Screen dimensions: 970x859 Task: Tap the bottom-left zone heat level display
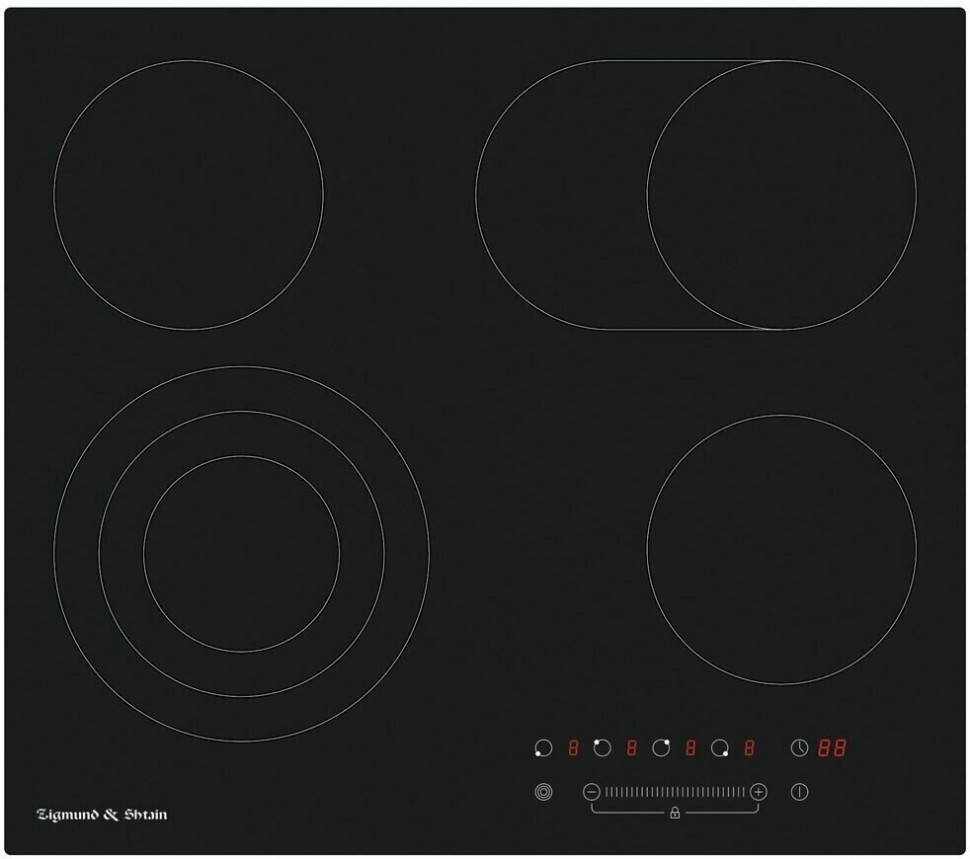(573, 748)
